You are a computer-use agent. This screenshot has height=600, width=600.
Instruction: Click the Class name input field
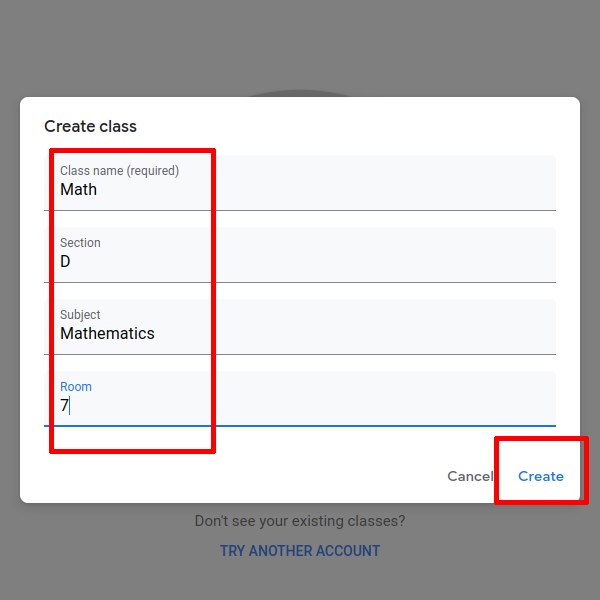coord(300,183)
